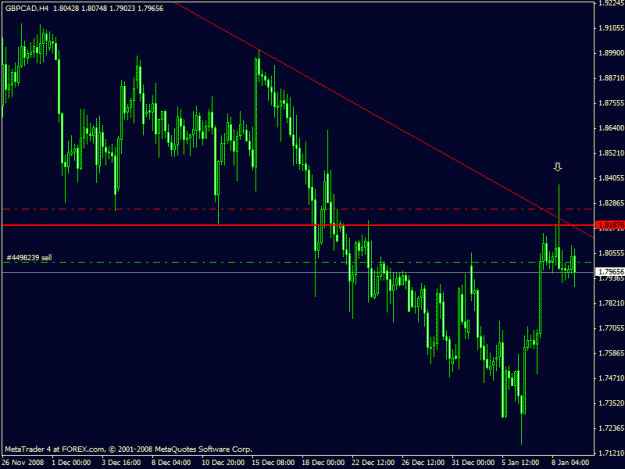
Task: Select the white current-price horizontal line
Action: pyautogui.click(x=298, y=272)
